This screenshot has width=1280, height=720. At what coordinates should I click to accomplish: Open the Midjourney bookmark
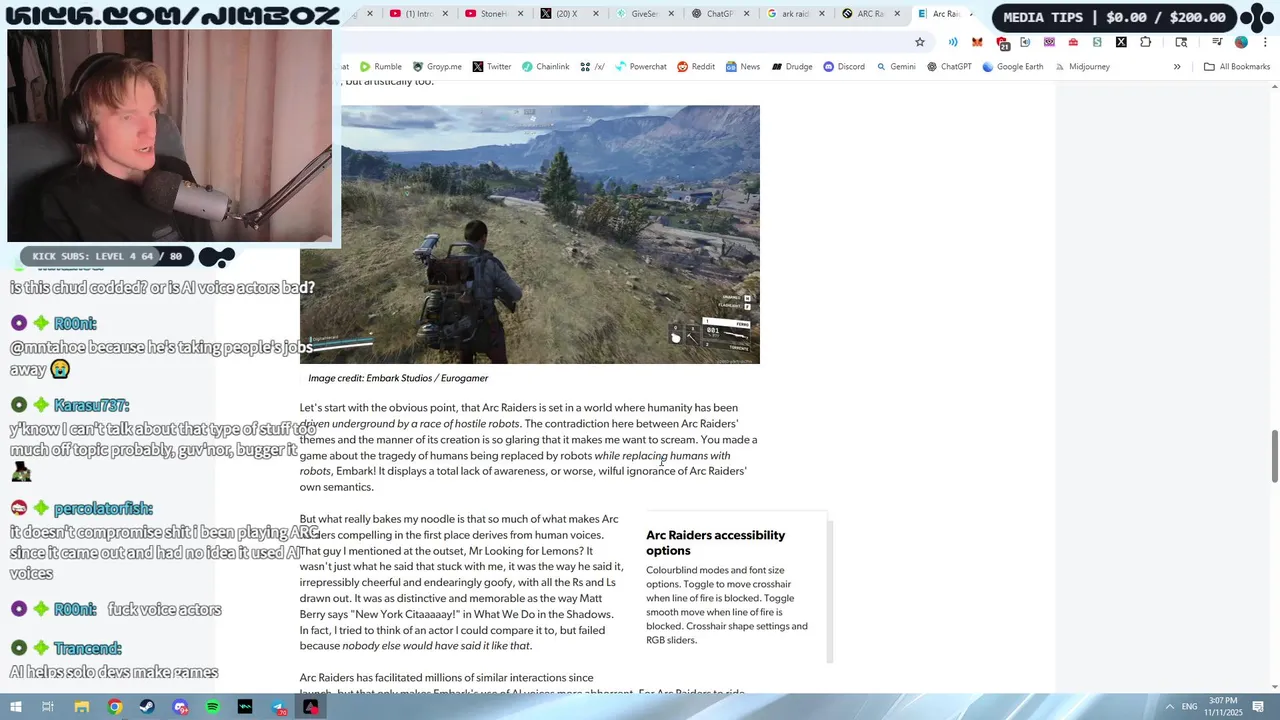click(x=1081, y=67)
